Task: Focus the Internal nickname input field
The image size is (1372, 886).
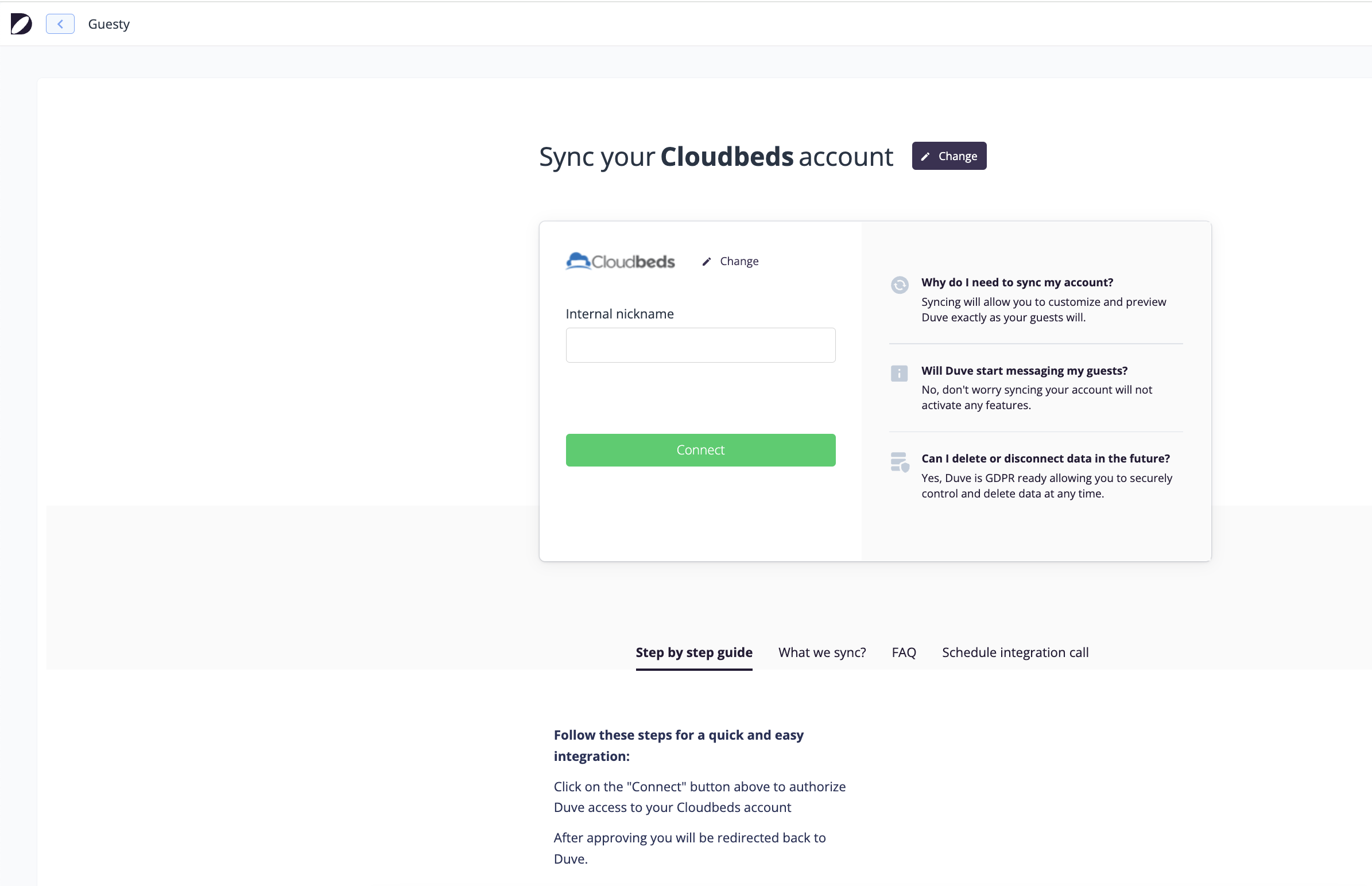Action: (x=700, y=345)
